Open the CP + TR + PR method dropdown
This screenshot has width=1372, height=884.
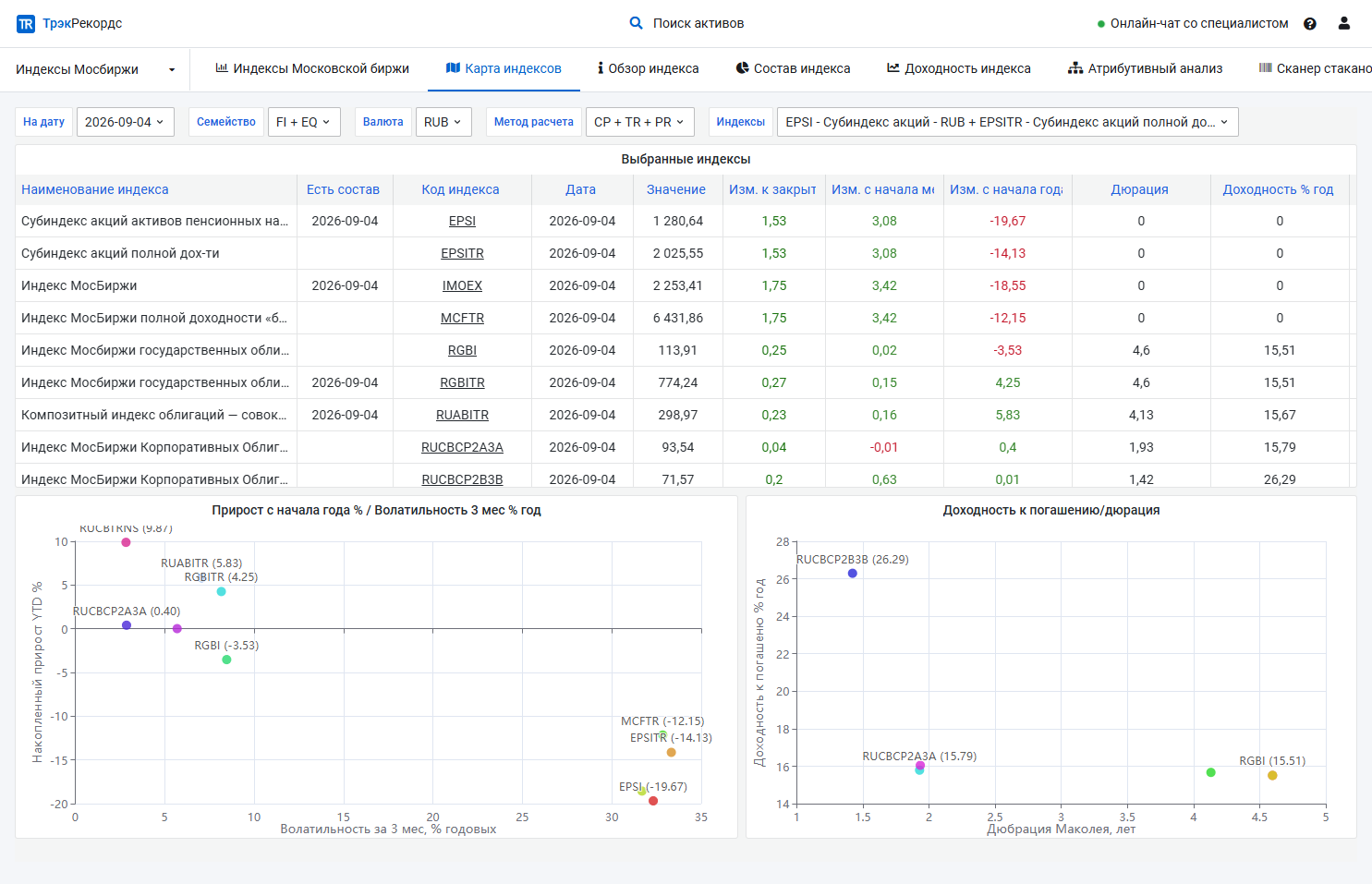(x=639, y=122)
